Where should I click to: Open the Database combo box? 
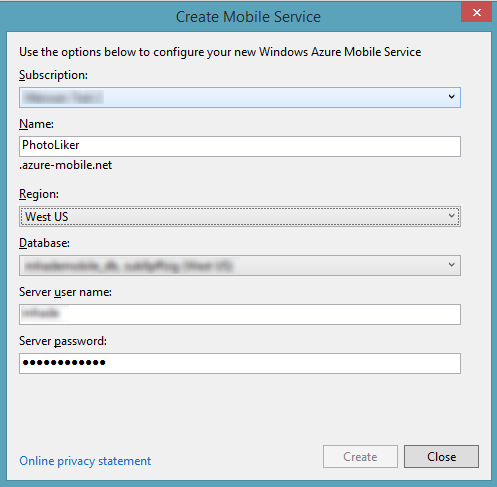(x=240, y=265)
